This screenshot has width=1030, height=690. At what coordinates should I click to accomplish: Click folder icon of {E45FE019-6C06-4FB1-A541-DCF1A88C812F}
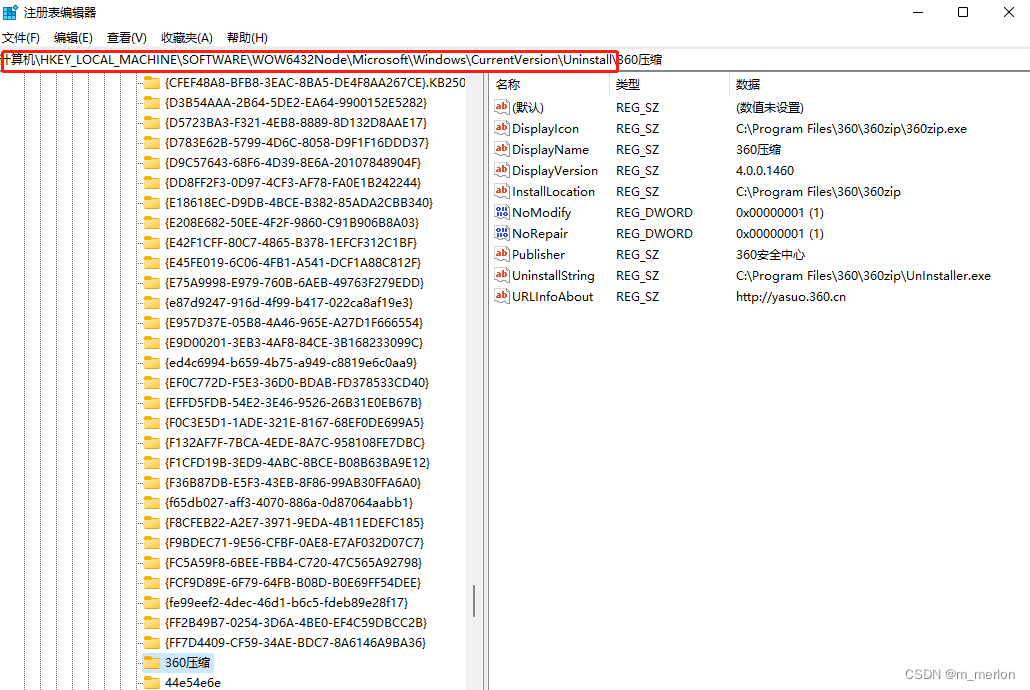click(152, 263)
